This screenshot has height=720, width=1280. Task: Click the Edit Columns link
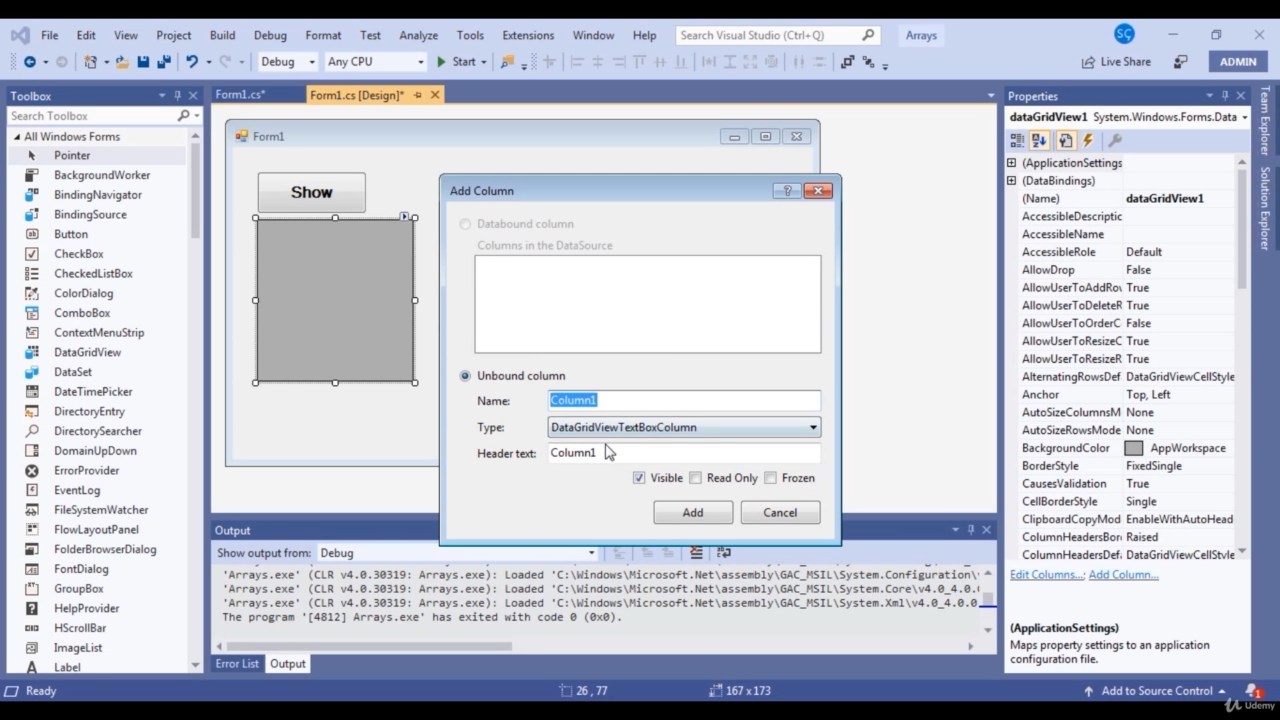coord(1046,575)
